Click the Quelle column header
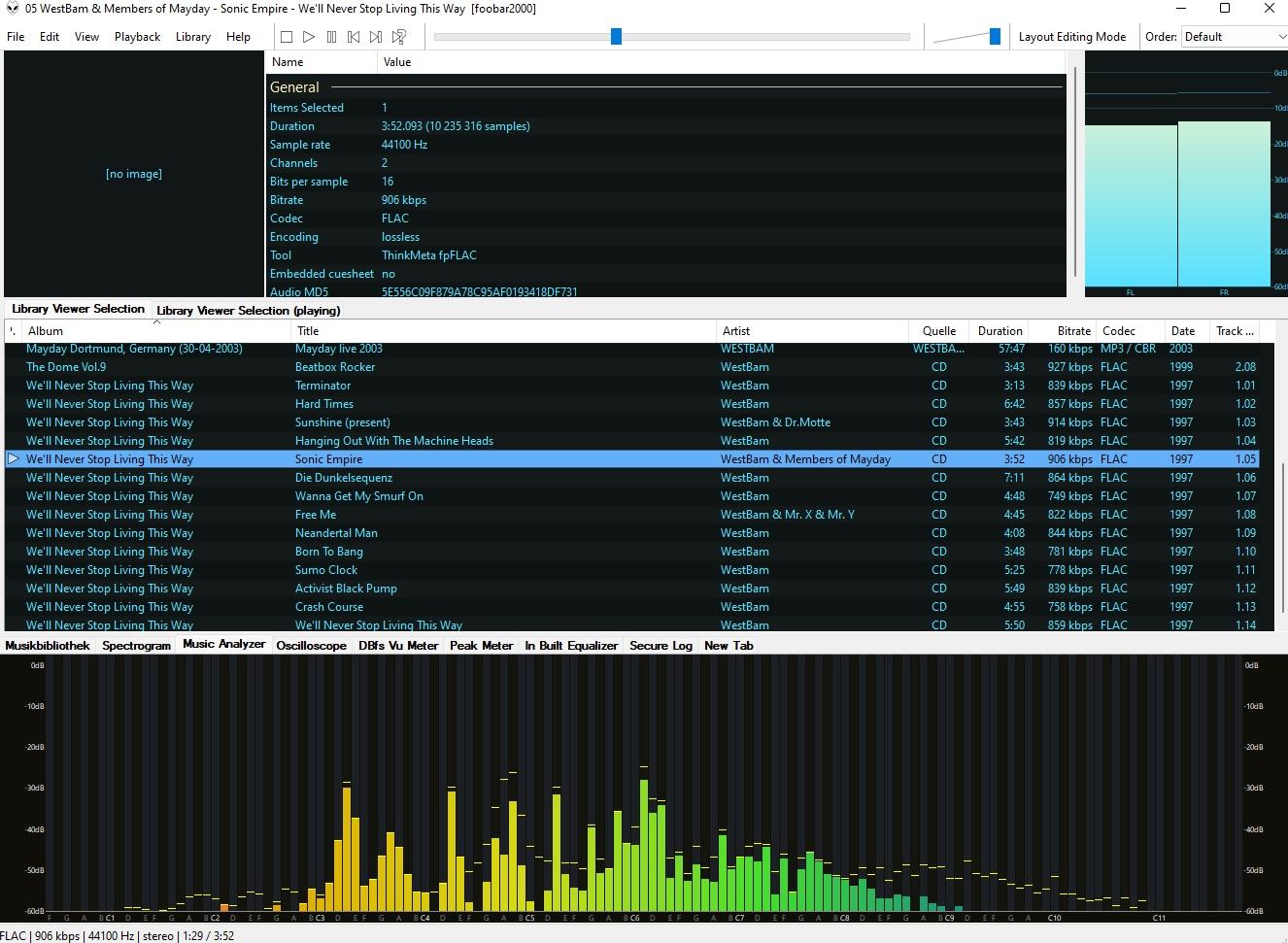This screenshot has height=943, width=1288. pos(939,331)
